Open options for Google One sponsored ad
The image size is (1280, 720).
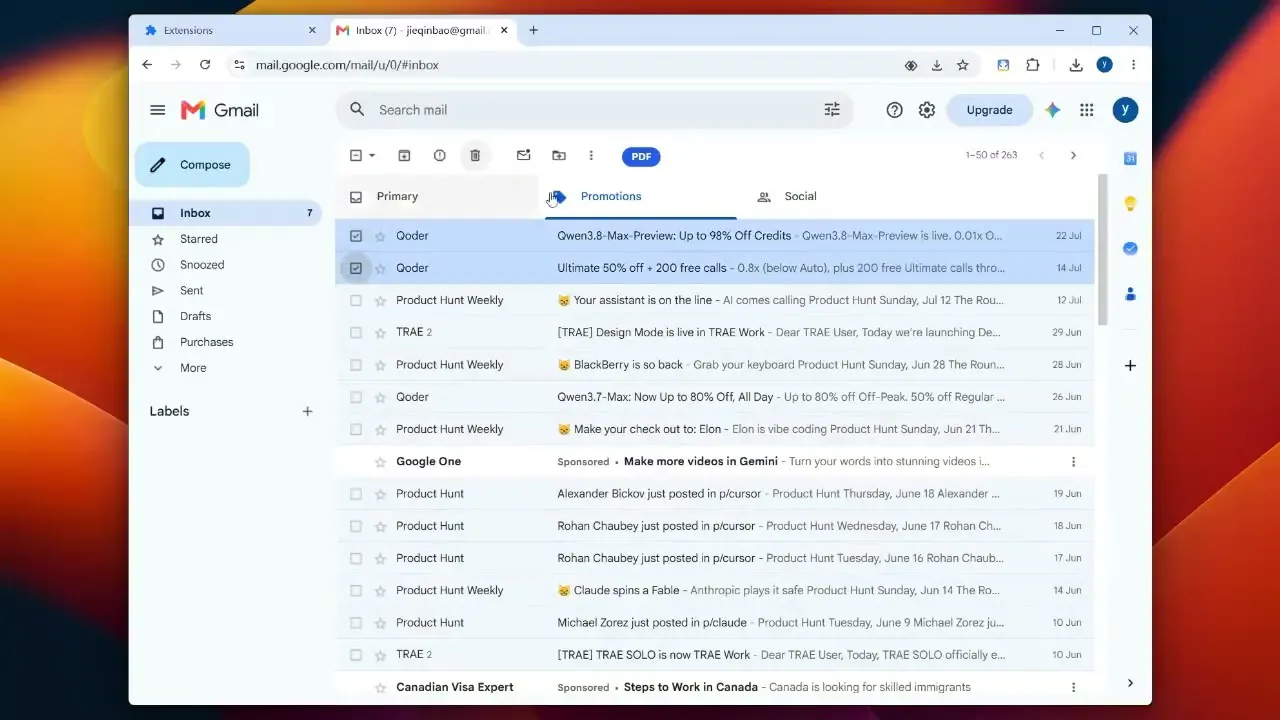click(x=1073, y=462)
